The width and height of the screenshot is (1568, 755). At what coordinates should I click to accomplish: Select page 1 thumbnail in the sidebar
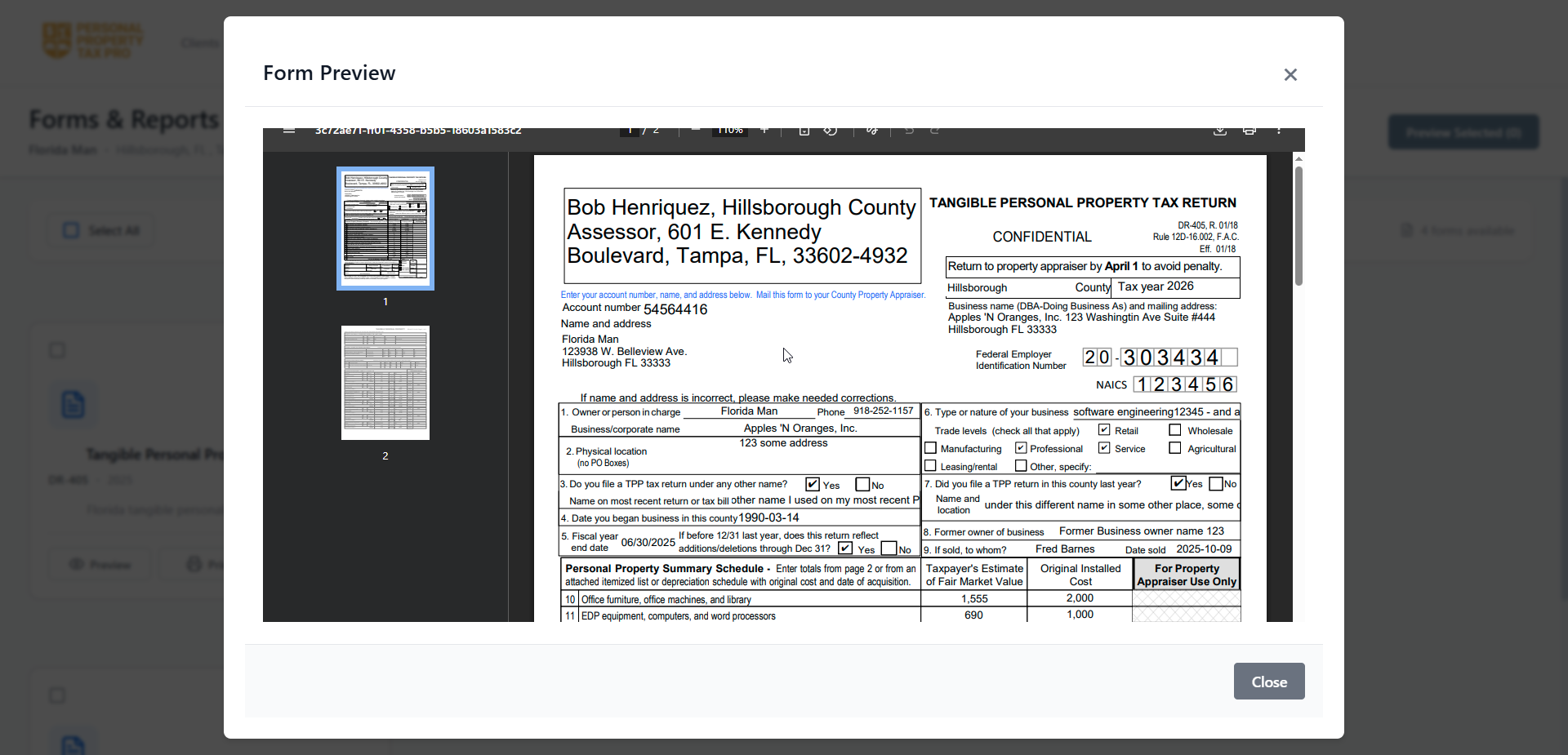point(385,229)
